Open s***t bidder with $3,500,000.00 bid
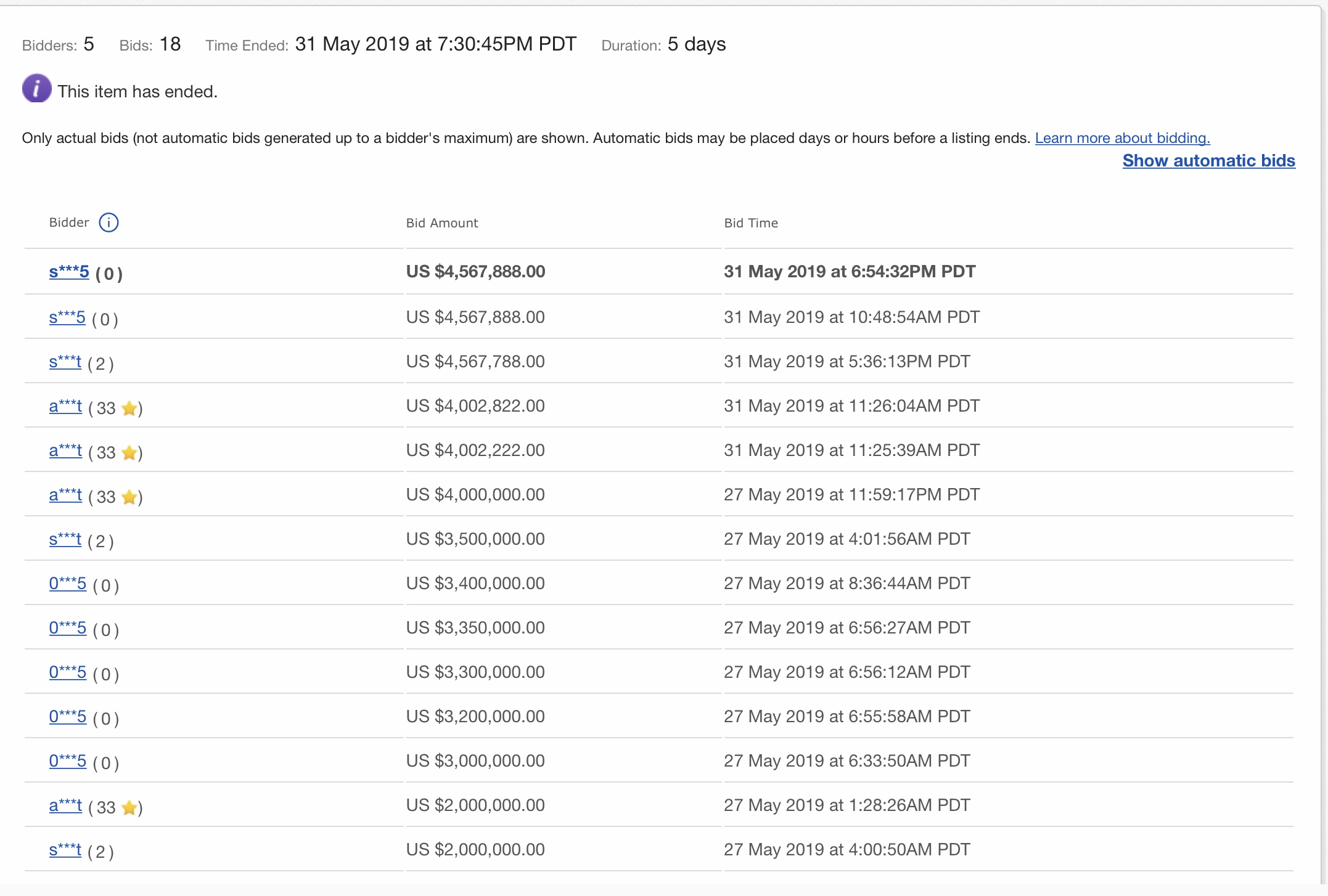1328x896 pixels. (65, 539)
